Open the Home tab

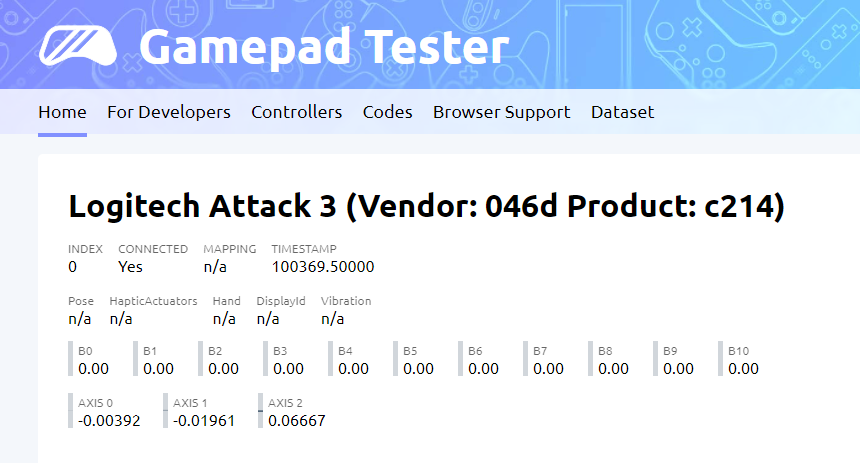tap(62, 112)
